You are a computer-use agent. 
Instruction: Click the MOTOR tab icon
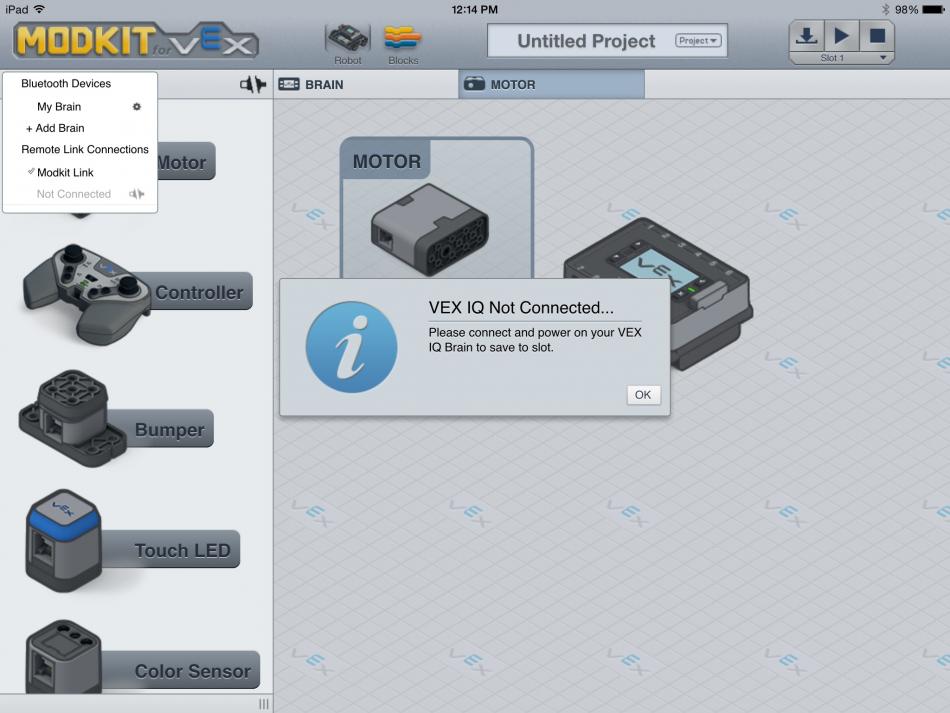(474, 84)
